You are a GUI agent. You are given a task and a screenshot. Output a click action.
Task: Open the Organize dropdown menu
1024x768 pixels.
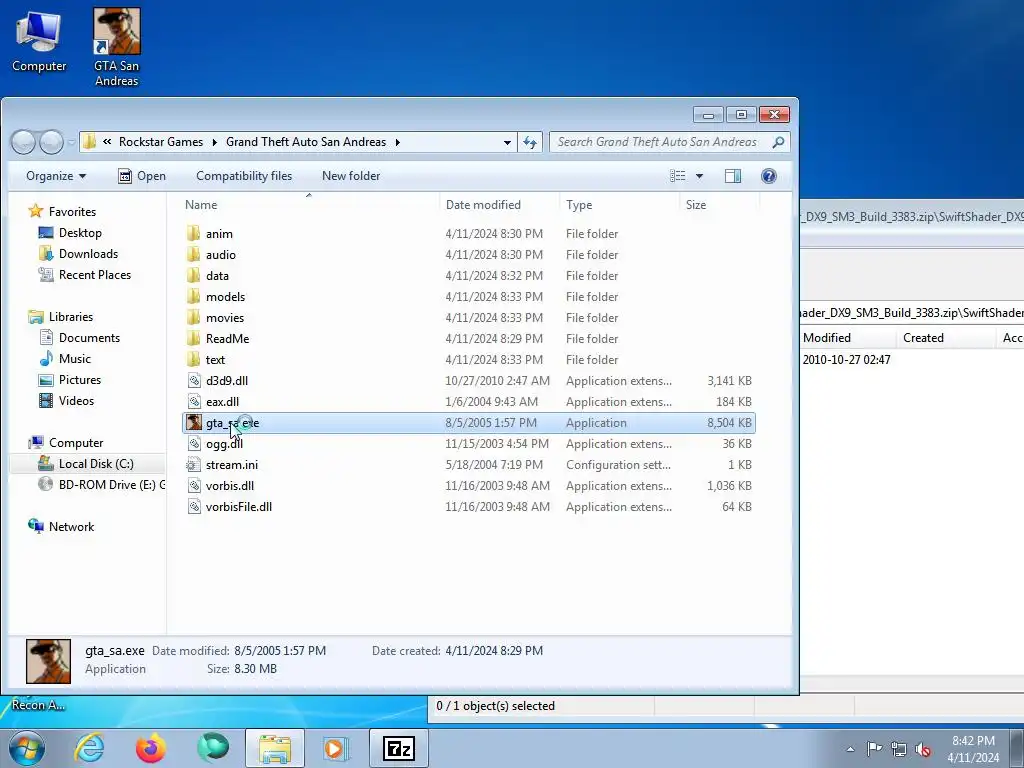(x=56, y=176)
